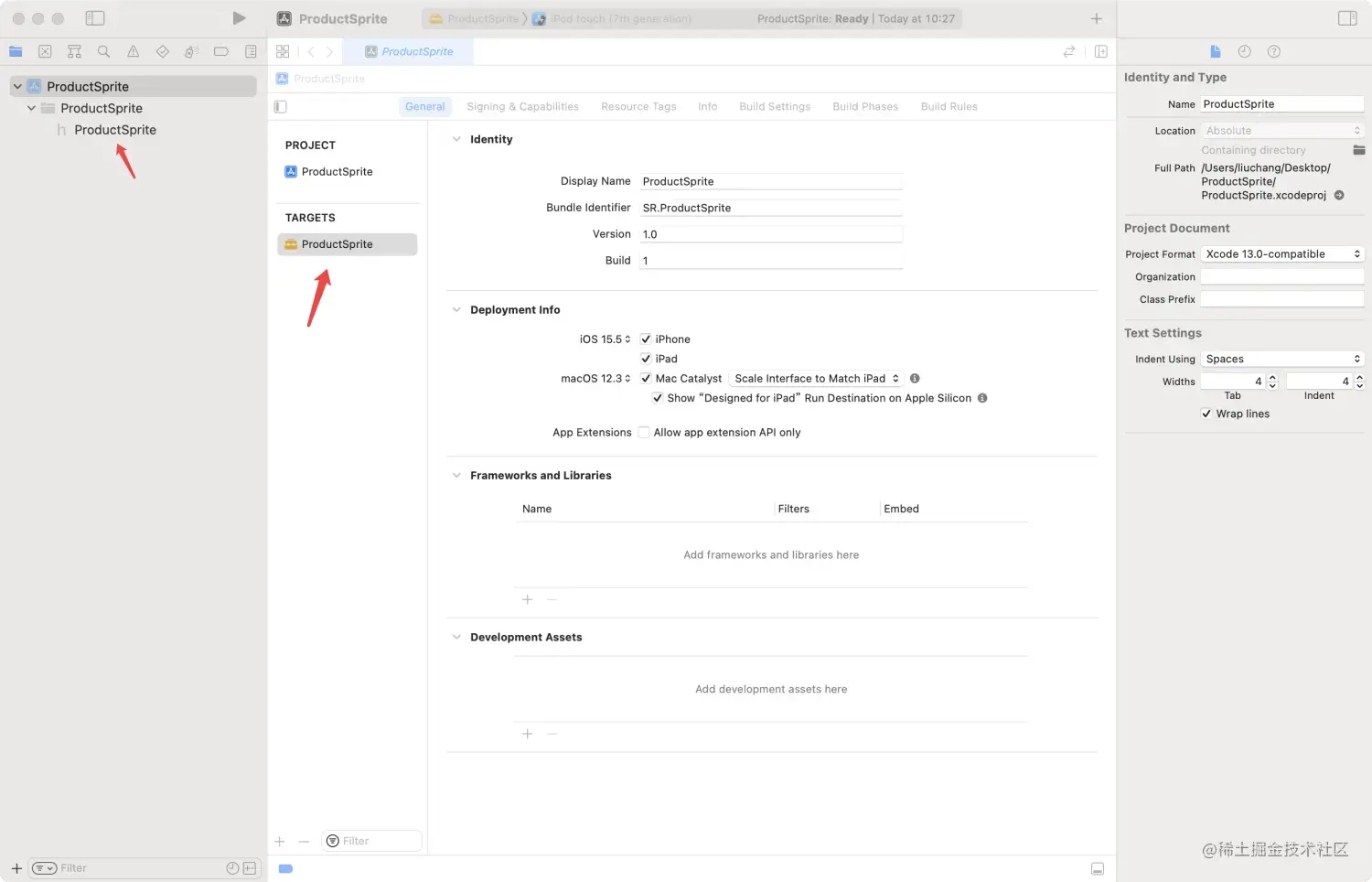
Task: Select ProductSprite target in TARGETS list
Action: 348,244
